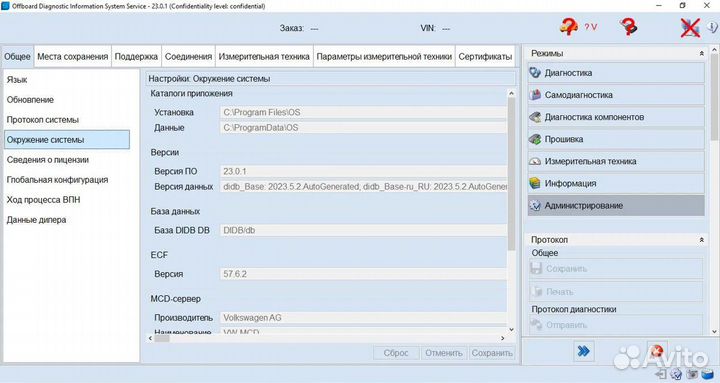This screenshot has height=383, width=720.
Task: Click the ignition key status icon
Action: tap(628, 27)
